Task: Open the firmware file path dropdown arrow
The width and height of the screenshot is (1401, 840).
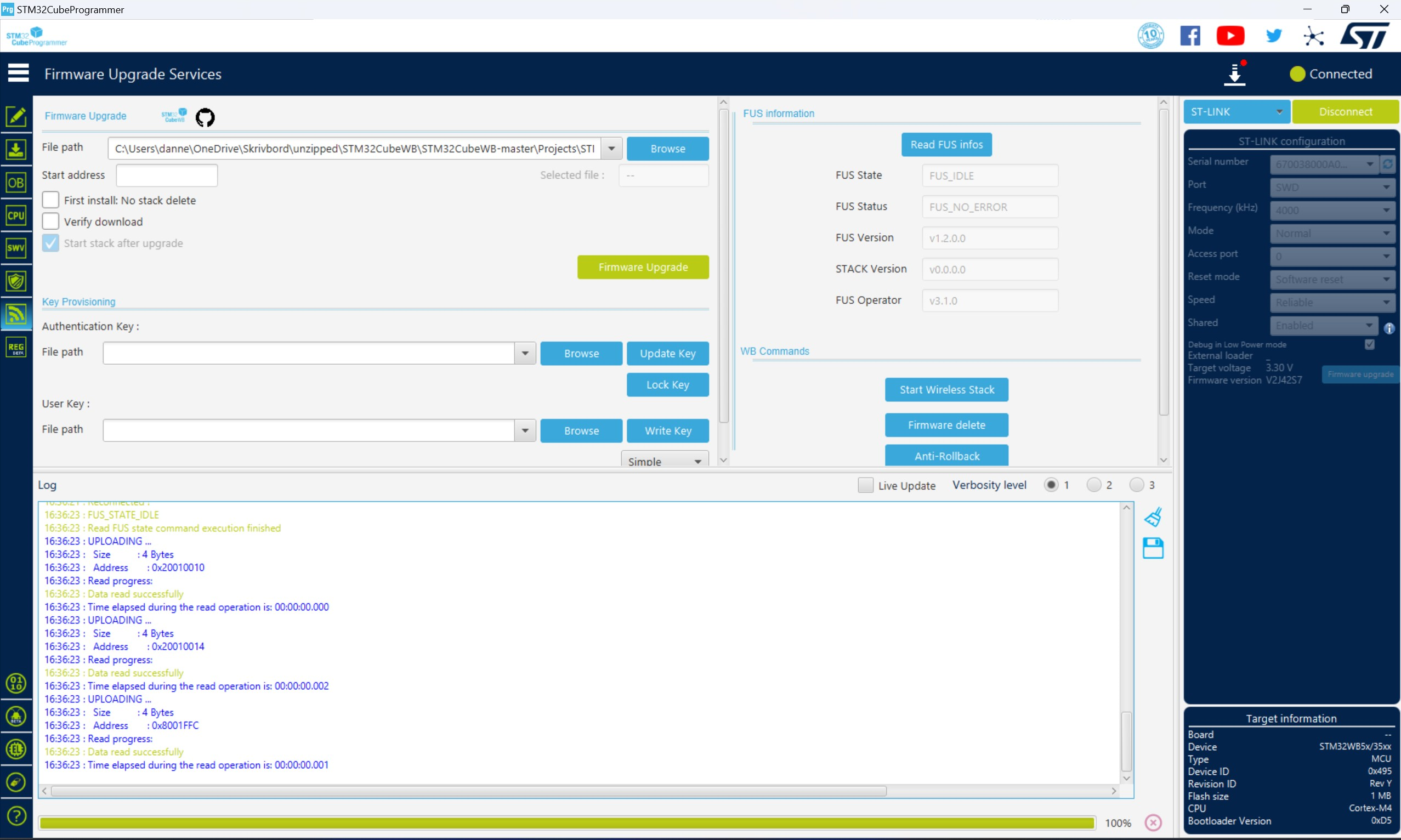Action: pos(611,148)
